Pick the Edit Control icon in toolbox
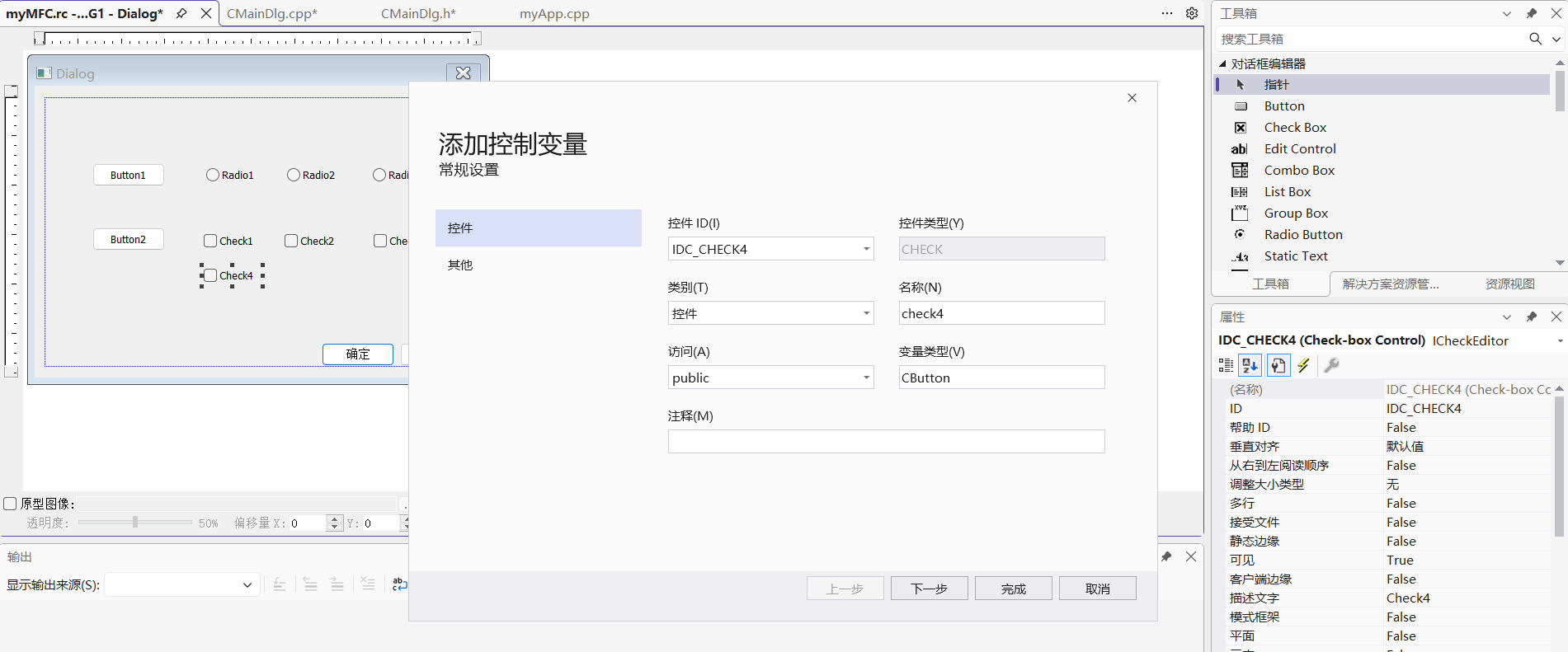Image resolution: width=1568 pixels, height=652 pixels. coord(1240,149)
